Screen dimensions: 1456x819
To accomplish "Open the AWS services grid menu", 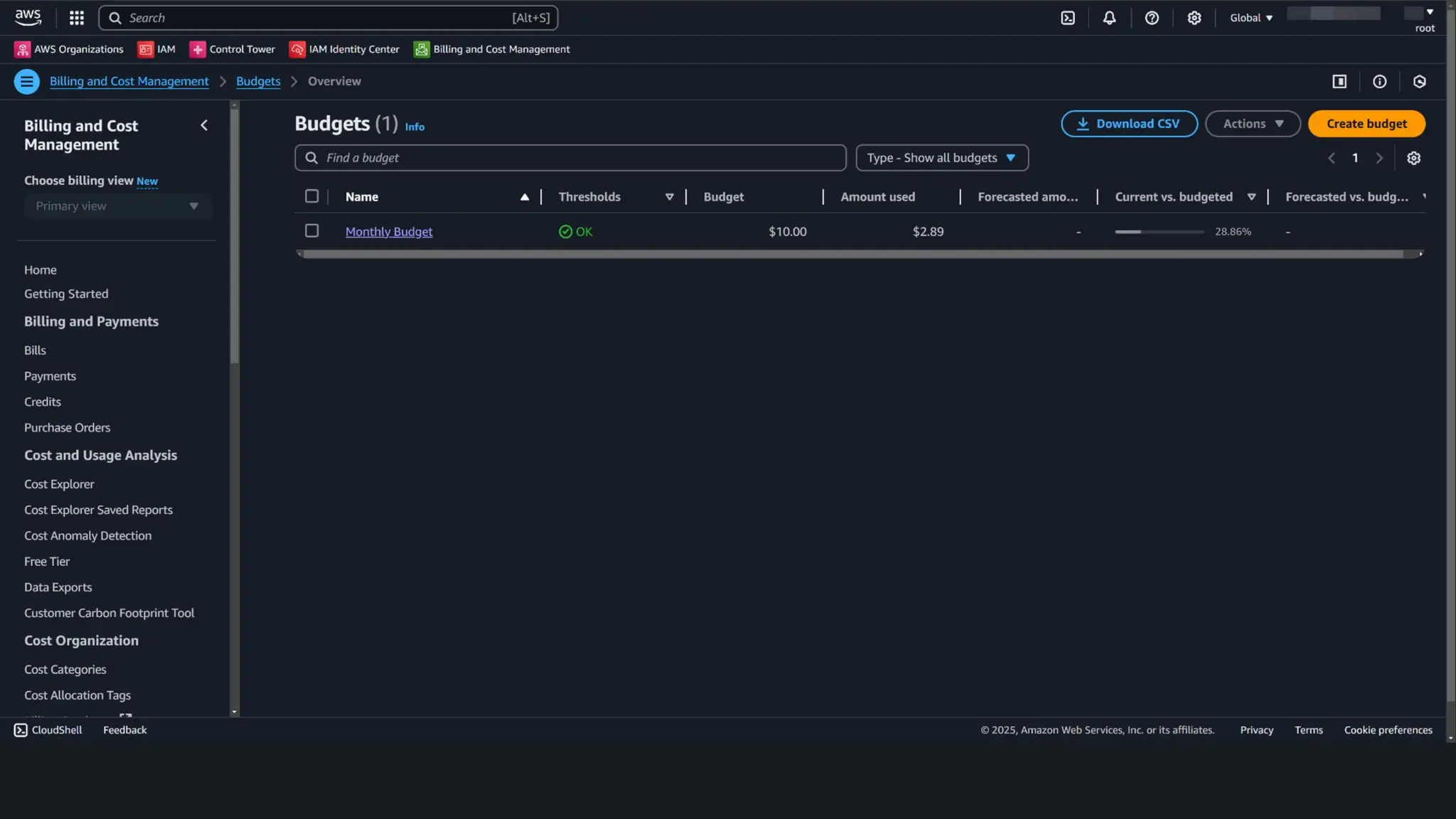I will coord(77,18).
